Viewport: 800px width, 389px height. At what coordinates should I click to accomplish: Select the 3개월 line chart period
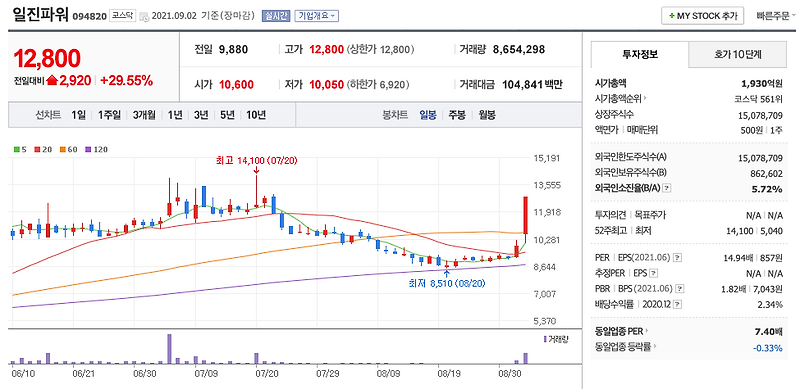click(x=144, y=115)
